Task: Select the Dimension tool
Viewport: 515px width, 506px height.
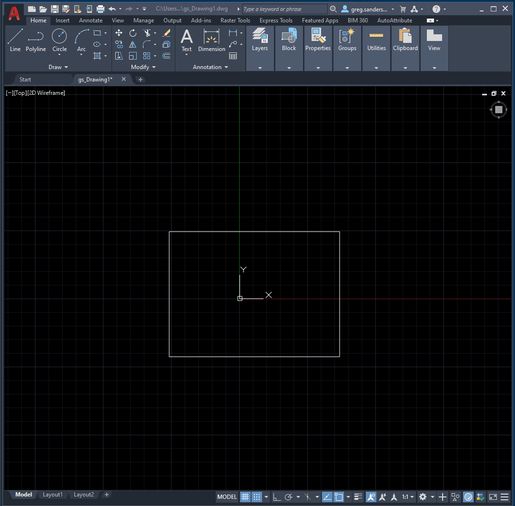Action: pos(211,41)
